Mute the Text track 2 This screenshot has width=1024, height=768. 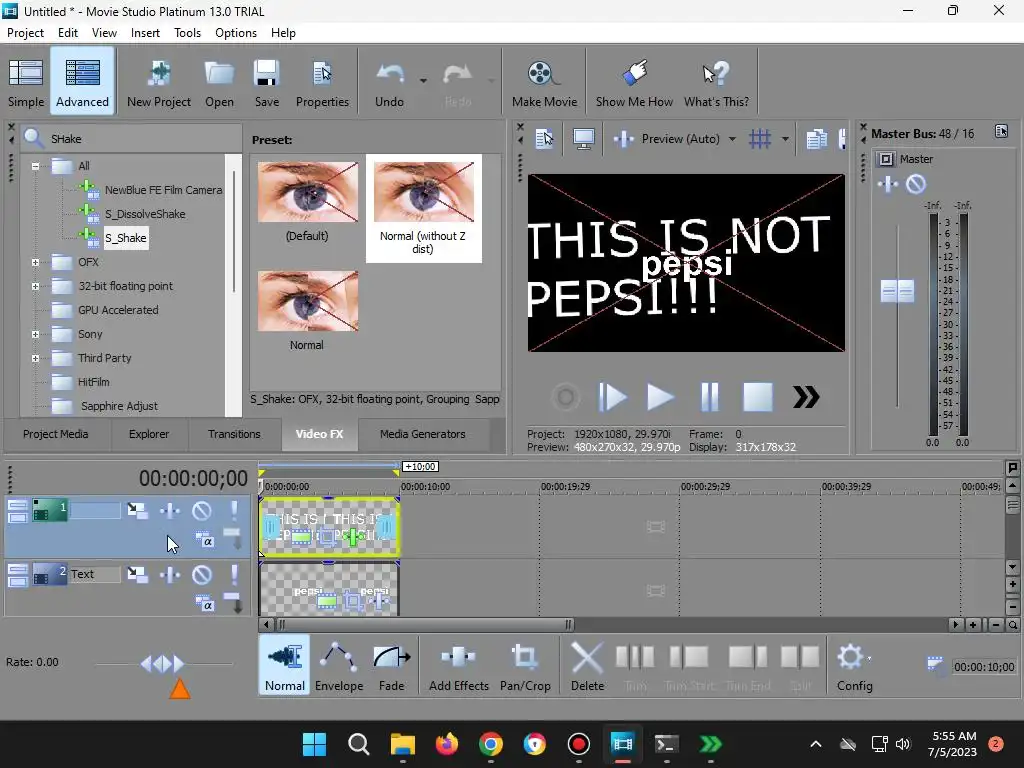pyautogui.click(x=202, y=574)
